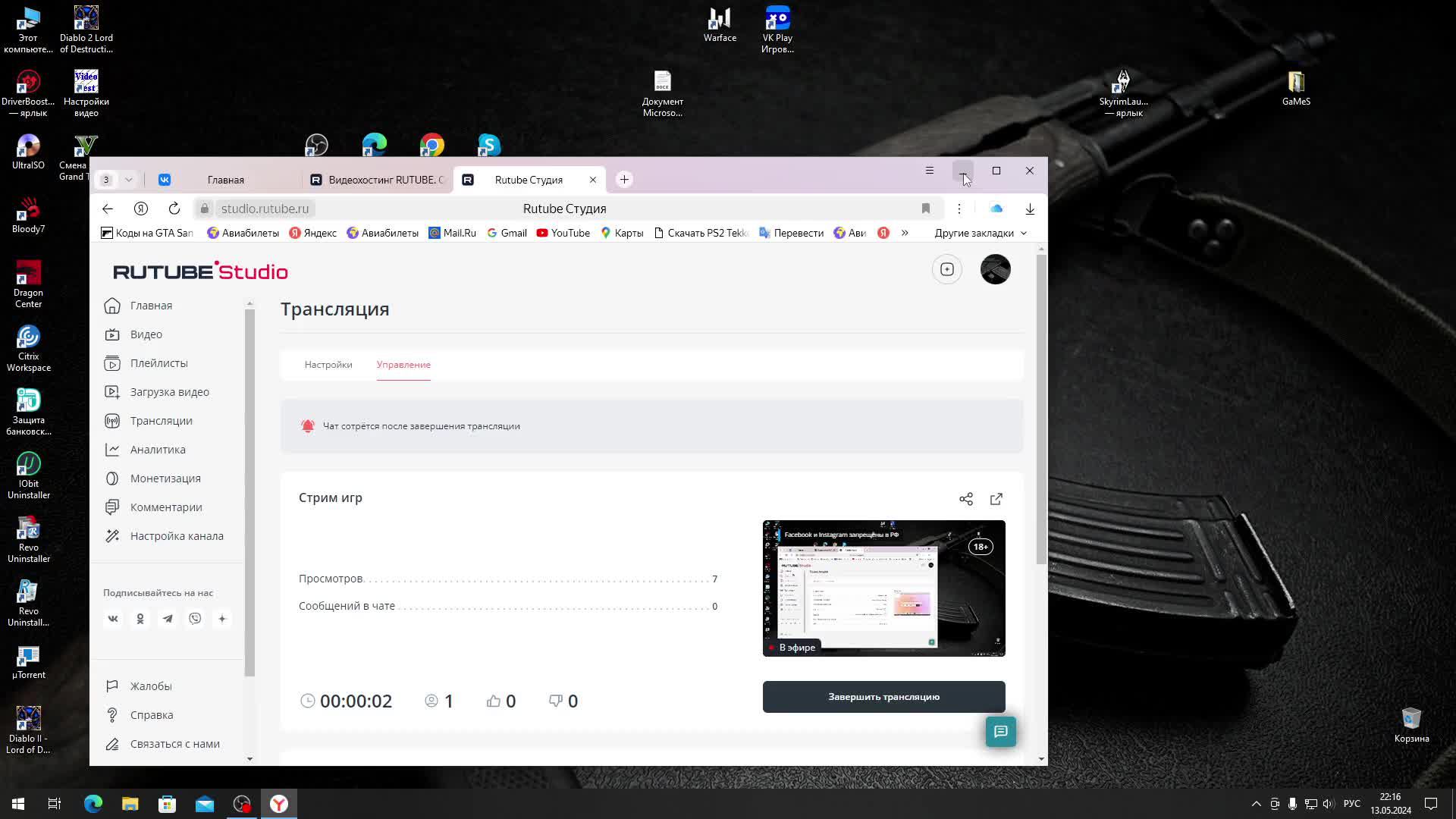This screenshot has height=819, width=1456.
Task: Open Yandex Browser from the taskbar
Action: point(279,804)
